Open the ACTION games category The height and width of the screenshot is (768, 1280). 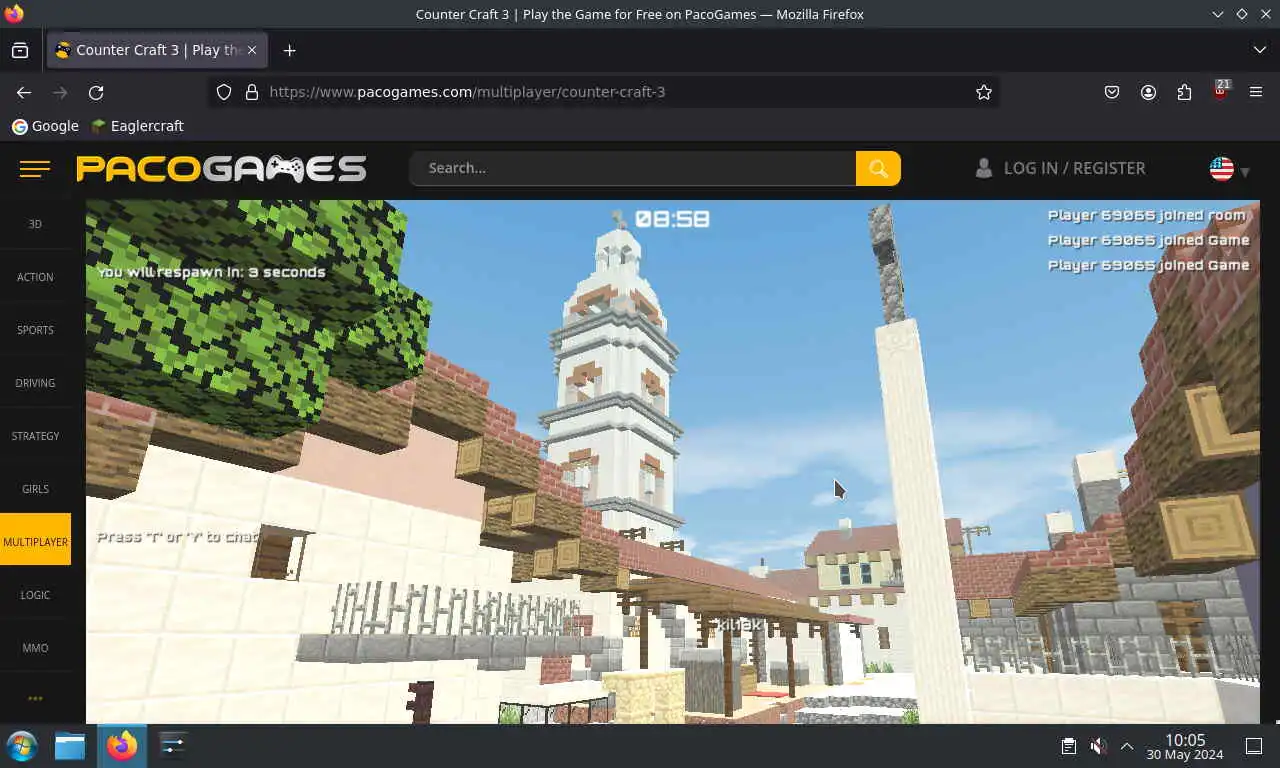click(x=35, y=277)
